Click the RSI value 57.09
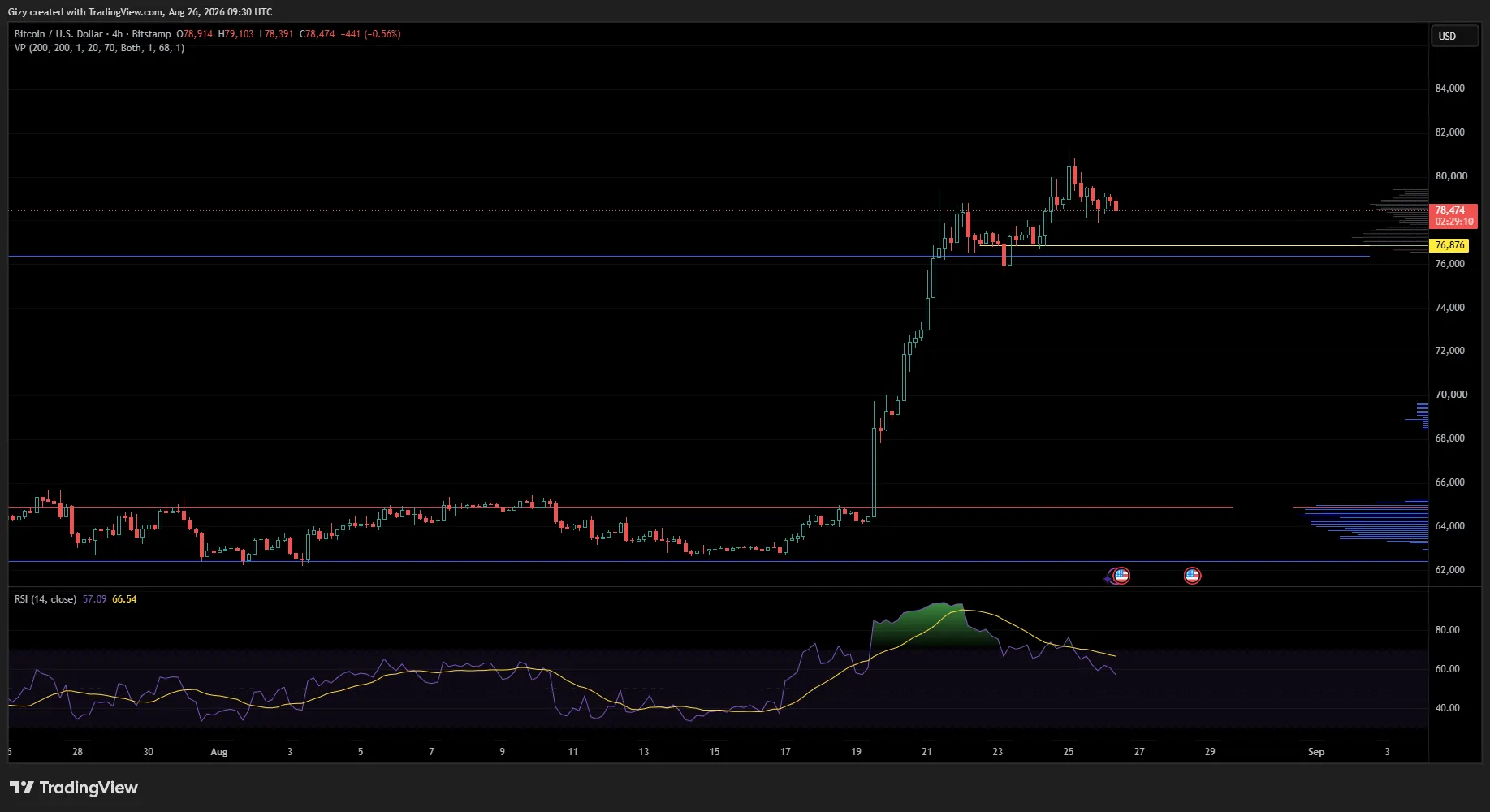The width and height of the screenshot is (1490, 812). tap(94, 599)
